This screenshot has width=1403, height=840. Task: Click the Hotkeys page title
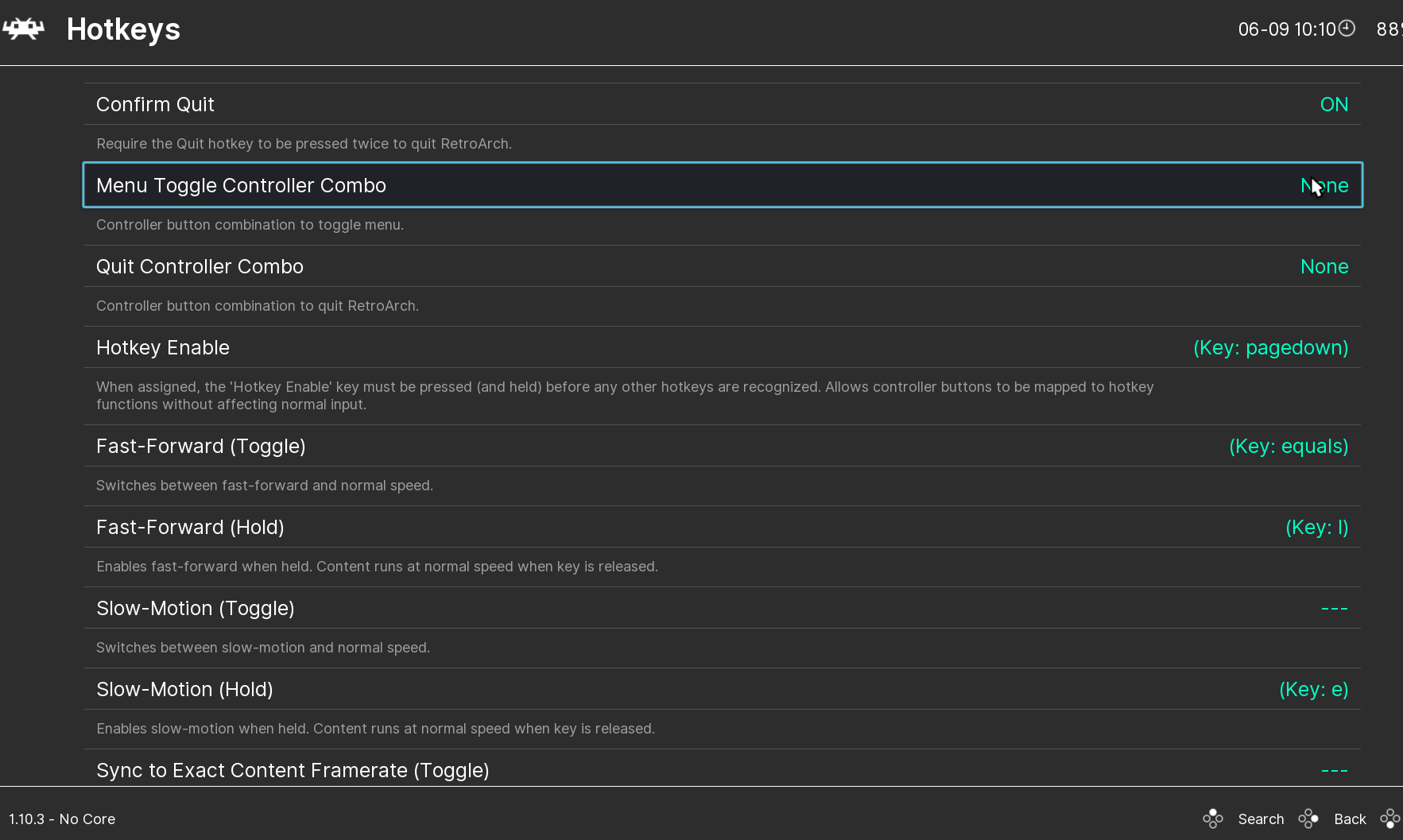[123, 29]
